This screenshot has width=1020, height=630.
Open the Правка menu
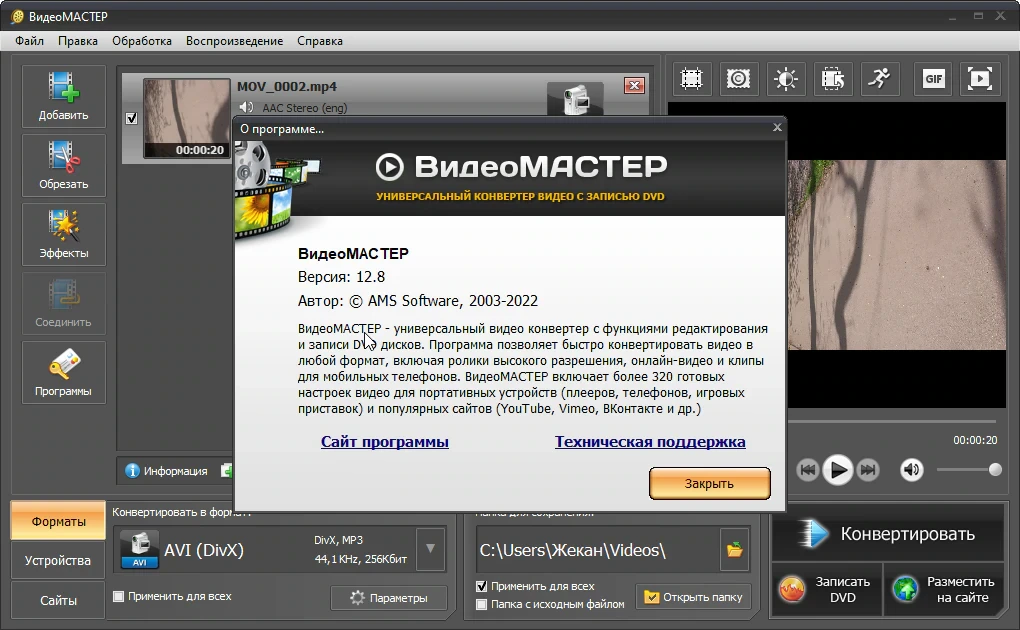[77, 41]
